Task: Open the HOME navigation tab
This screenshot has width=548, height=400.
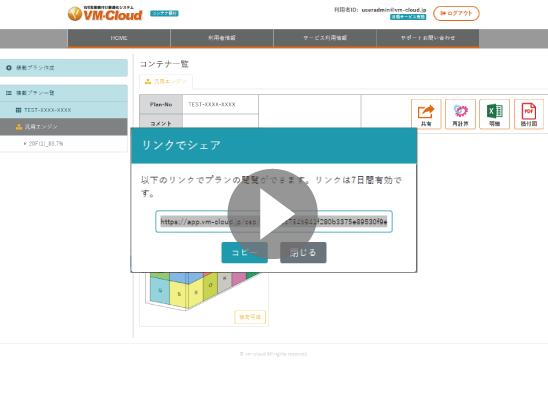Action: pos(119,38)
